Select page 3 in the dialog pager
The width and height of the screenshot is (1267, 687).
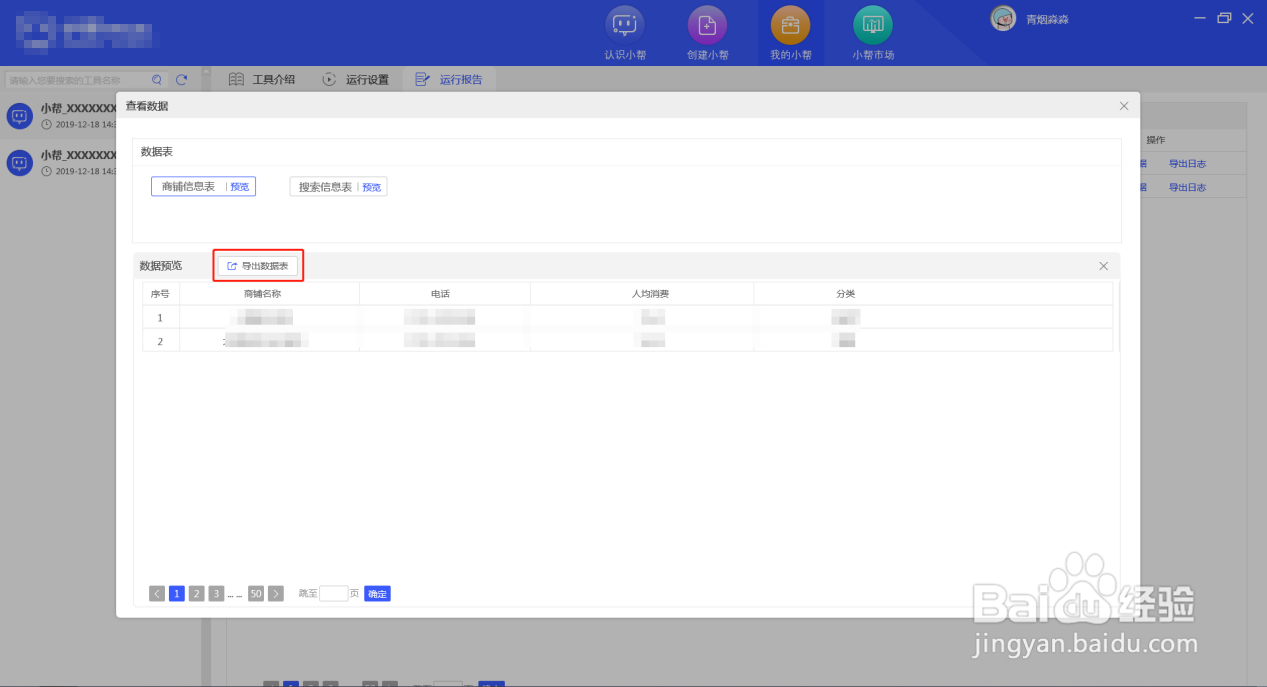click(216, 594)
